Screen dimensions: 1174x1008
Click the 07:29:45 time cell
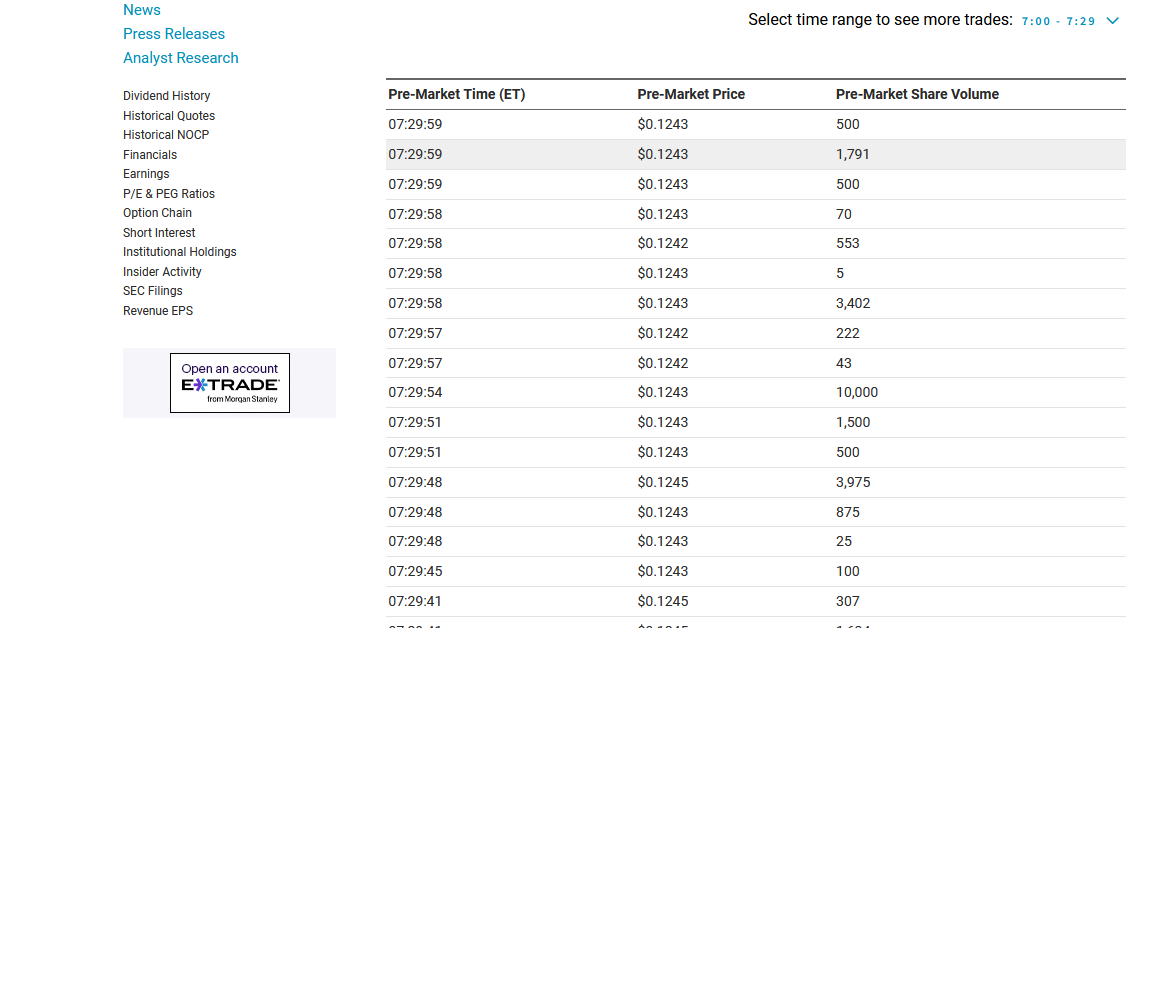point(415,571)
